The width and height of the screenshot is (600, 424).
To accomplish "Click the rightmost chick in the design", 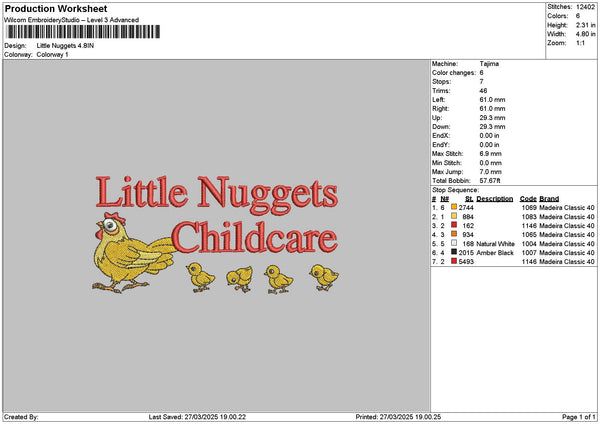I will tap(324, 277).
